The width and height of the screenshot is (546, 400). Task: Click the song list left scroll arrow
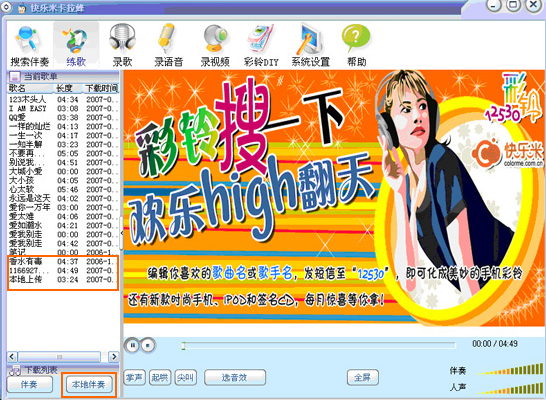[12, 356]
